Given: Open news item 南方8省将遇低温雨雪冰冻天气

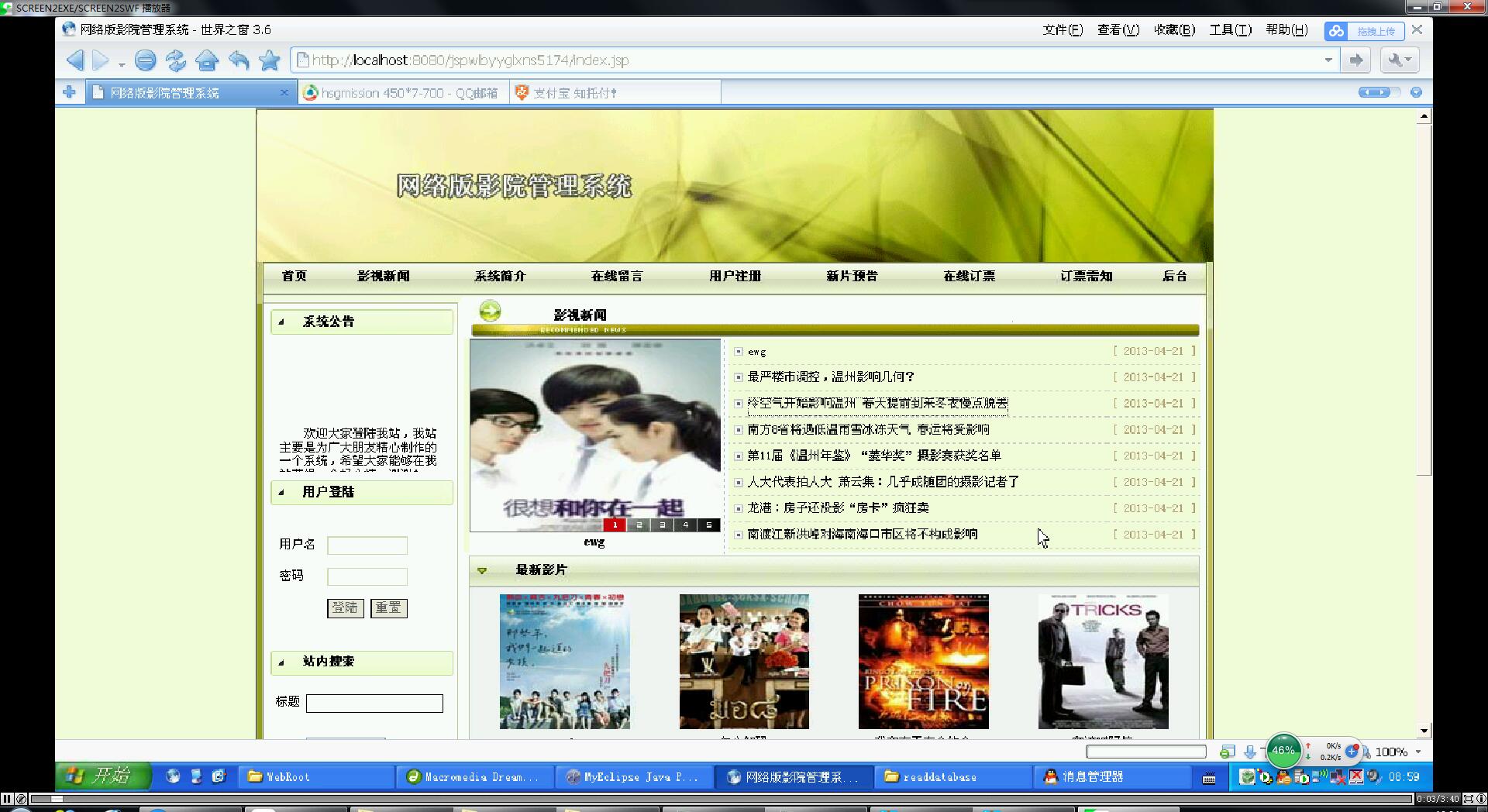Looking at the screenshot, I should [x=868, y=429].
